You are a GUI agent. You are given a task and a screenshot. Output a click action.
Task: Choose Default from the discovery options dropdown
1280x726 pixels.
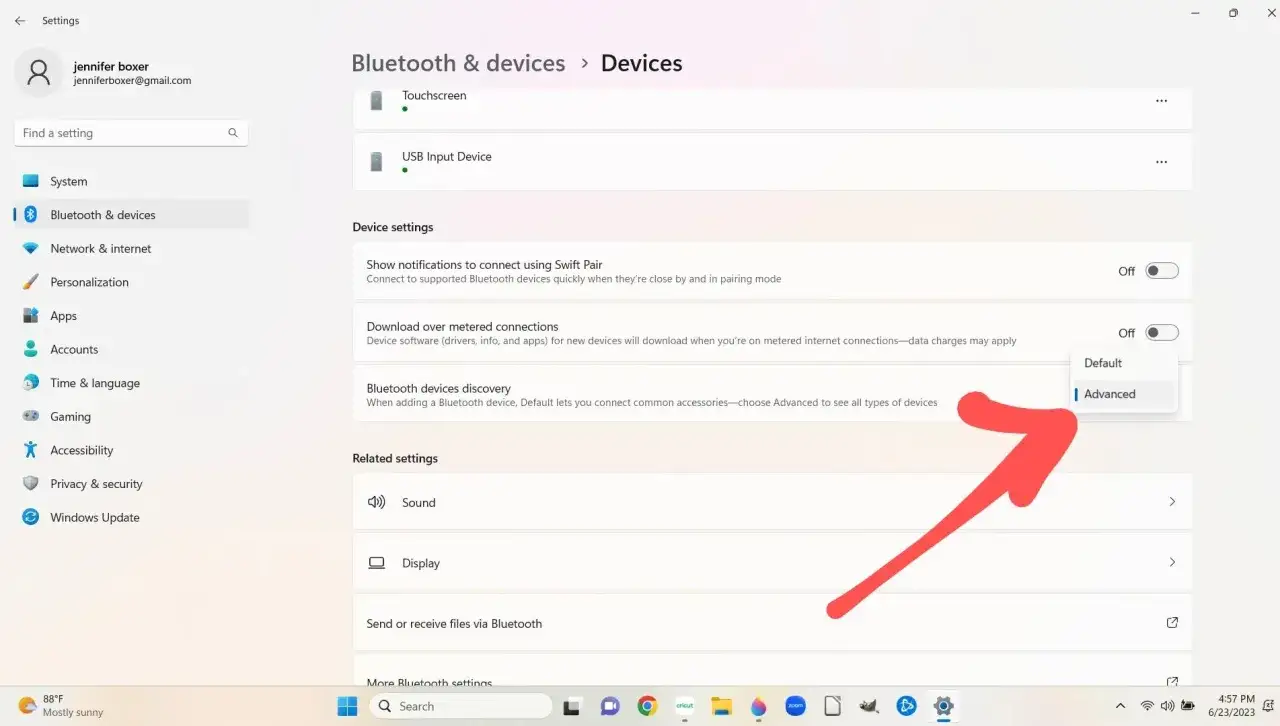[1102, 362]
